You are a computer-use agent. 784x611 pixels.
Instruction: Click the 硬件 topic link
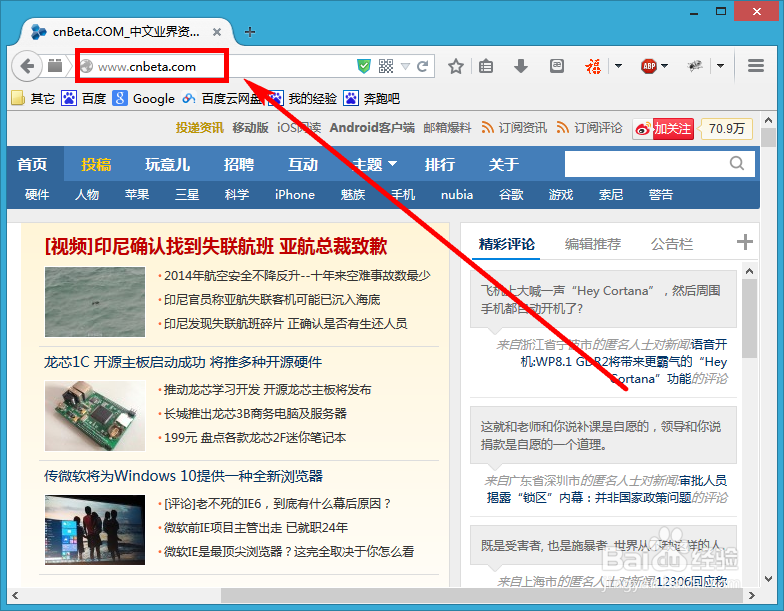[x=37, y=194]
